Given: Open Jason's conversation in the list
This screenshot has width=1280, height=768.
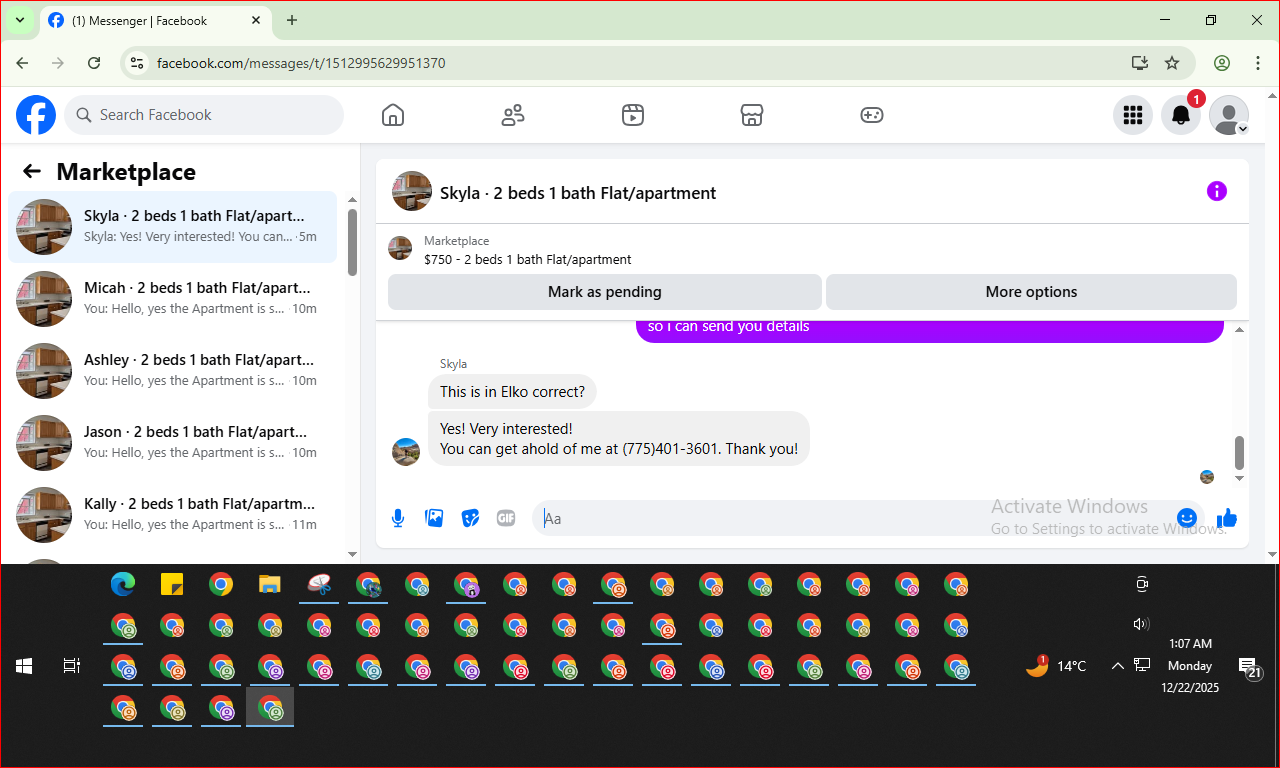Looking at the screenshot, I should point(172,443).
